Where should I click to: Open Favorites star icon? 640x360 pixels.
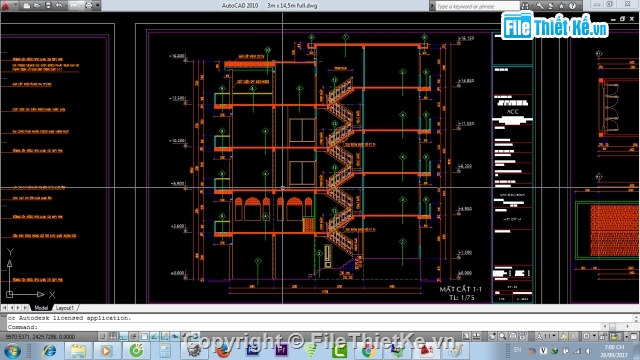562,6
